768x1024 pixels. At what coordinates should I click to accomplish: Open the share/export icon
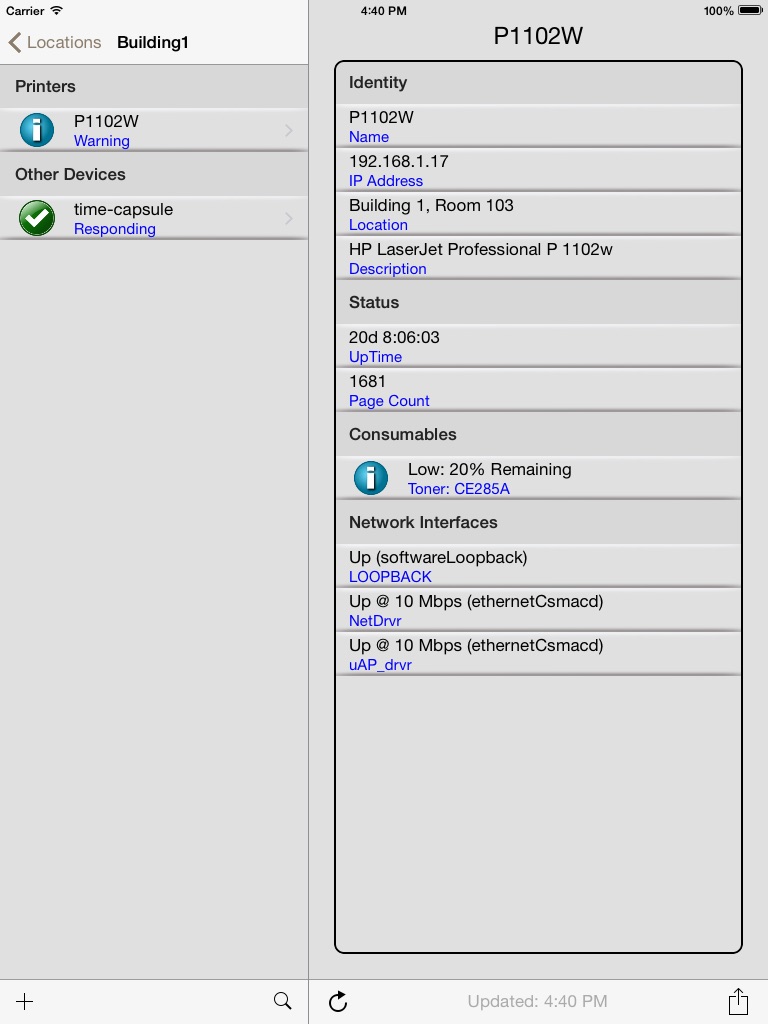[x=738, y=1000]
